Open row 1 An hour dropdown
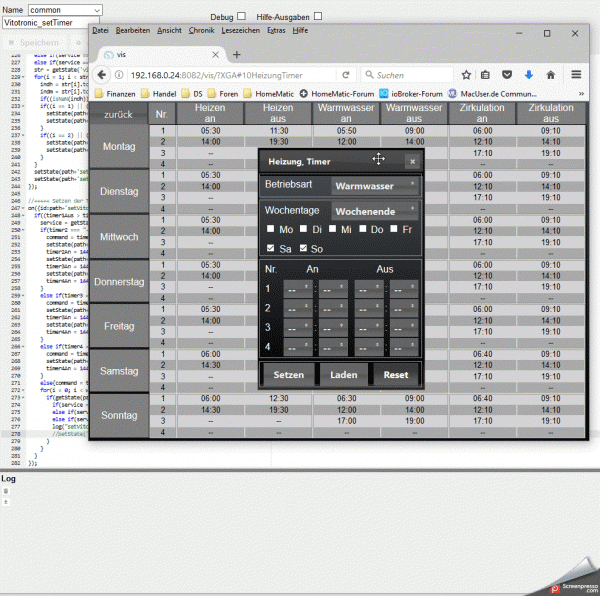Screen dimensions: 600x596 point(298,289)
